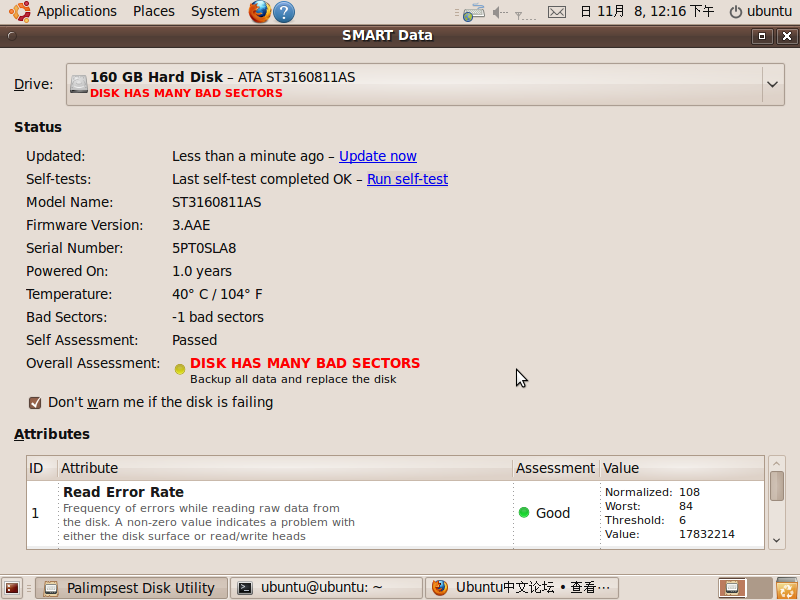Click the attributes scrollbar thumb
This screenshot has width=800, height=600.
coord(777,486)
